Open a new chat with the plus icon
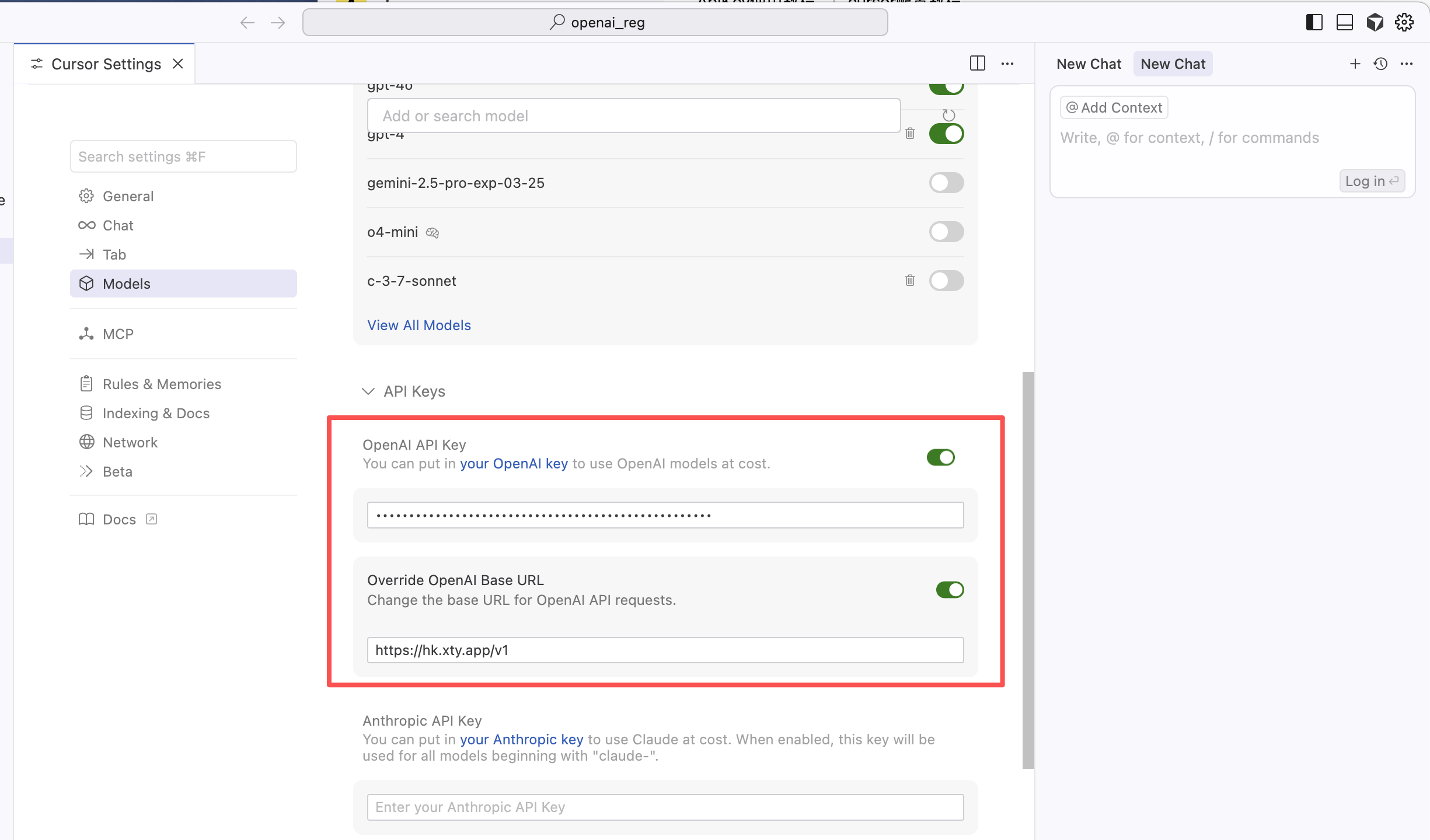The image size is (1430, 840). pos(1355,64)
